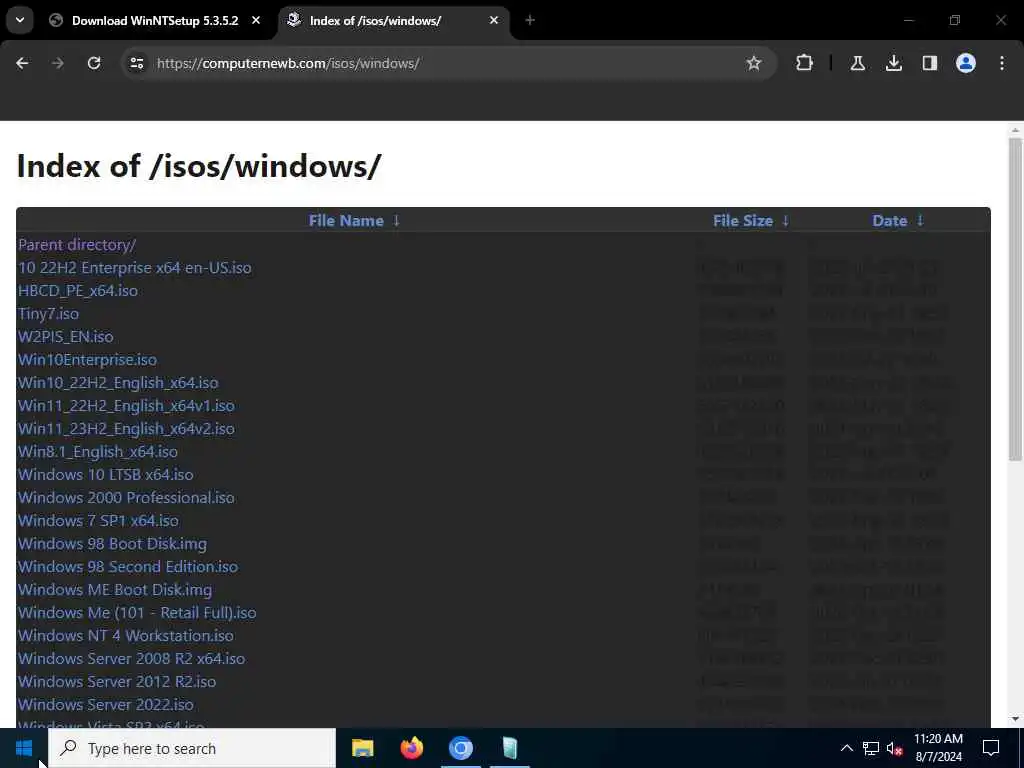Toggle the browser side panel
This screenshot has width=1024, height=768.
929,63
